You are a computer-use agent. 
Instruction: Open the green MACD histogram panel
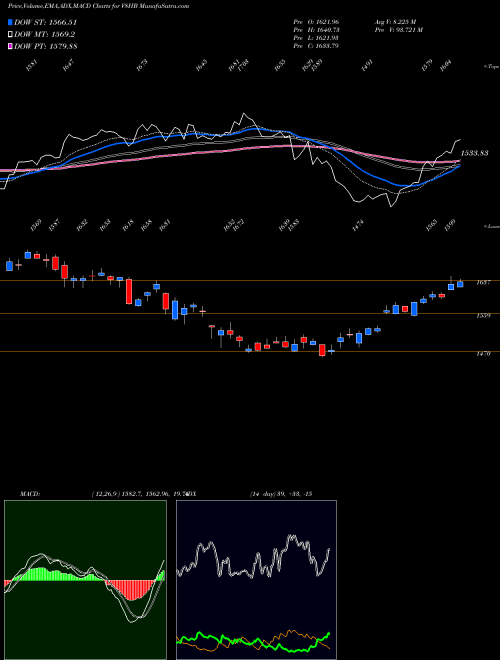[85, 580]
